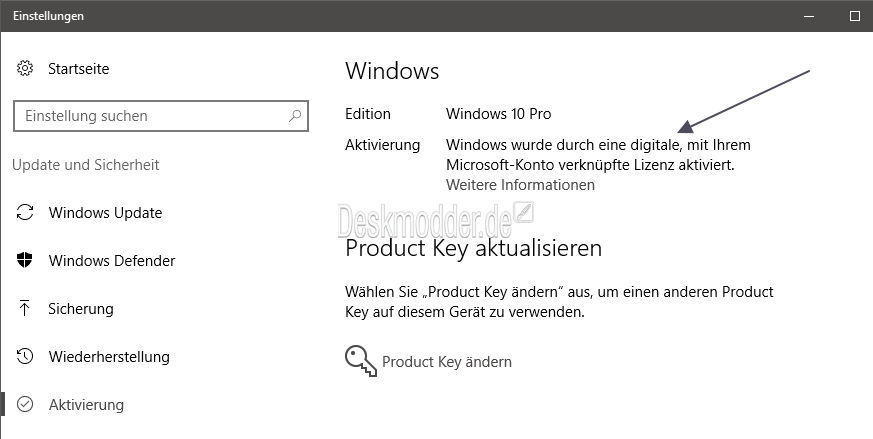Click the key icon for Product Key
Viewport: 873px width, 439px height.
tap(361, 360)
